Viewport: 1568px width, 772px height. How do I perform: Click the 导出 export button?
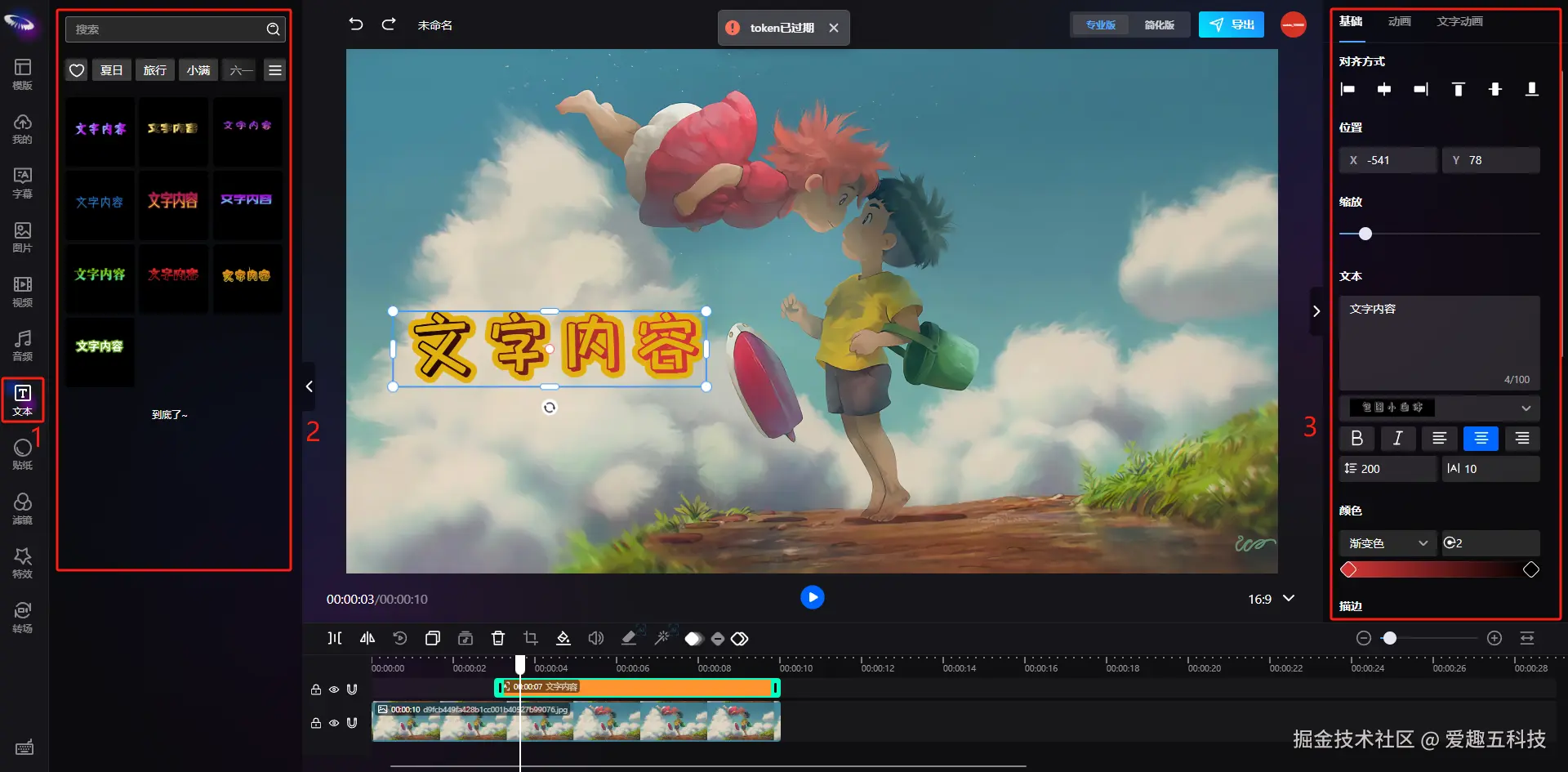click(x=1232, y=25)
